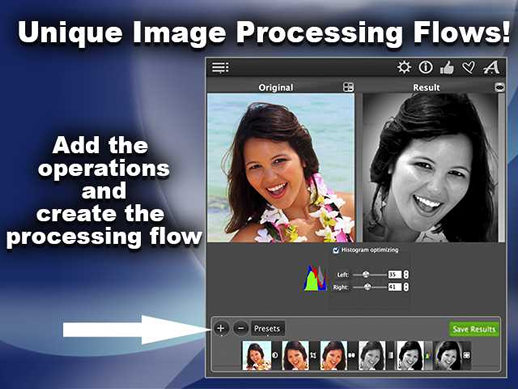
Task: Add an operation with the plus button
Action: tap(220, 329)
